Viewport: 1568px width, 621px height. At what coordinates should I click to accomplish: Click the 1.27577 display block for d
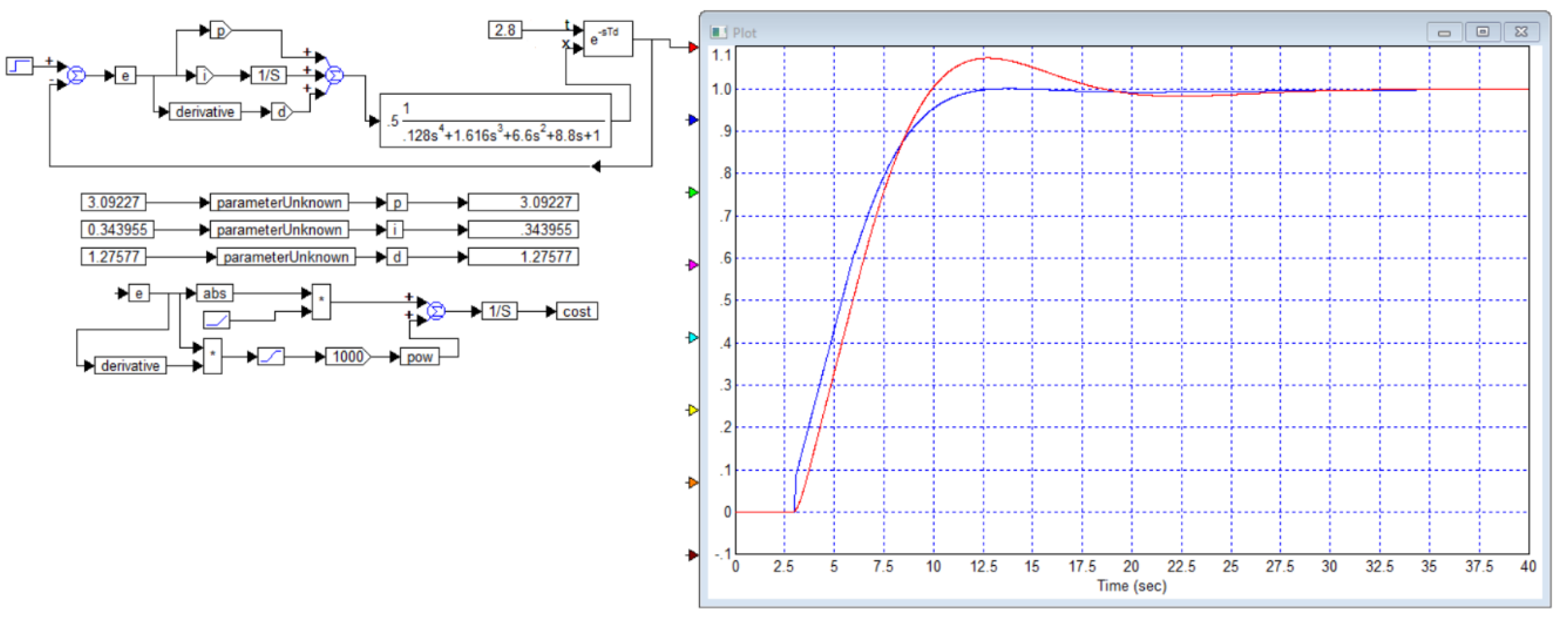(x=523, y=256)
